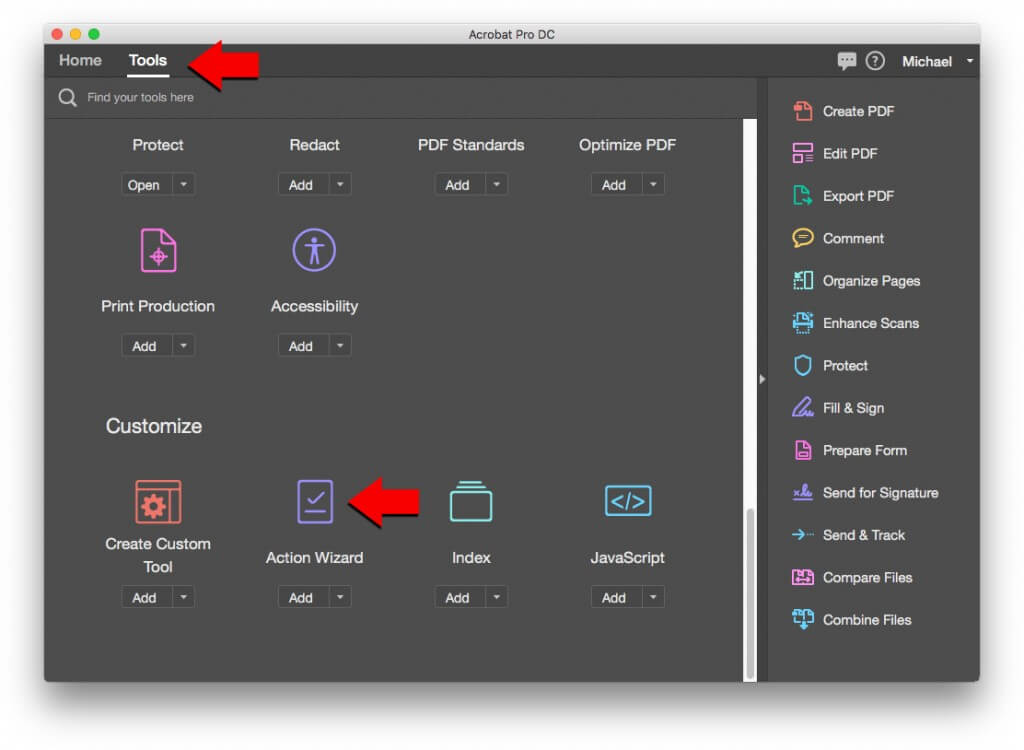
Task: Click the Comment speech bubble icon
Action: tap(803, 238)
